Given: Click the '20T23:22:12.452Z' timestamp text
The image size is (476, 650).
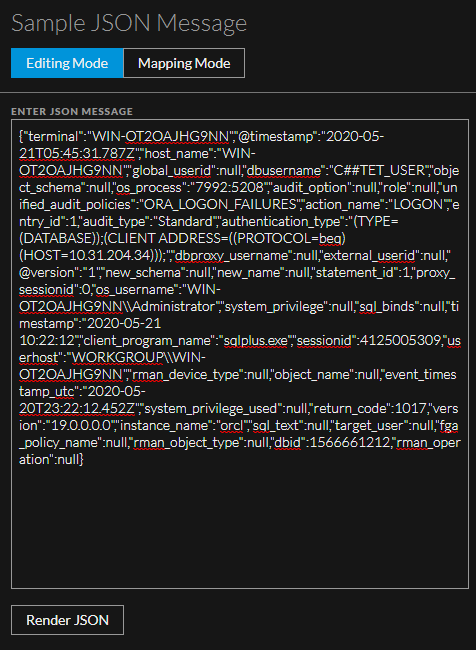Looking at the screenshot, I should pyautogui.click(x=77, y=408).
